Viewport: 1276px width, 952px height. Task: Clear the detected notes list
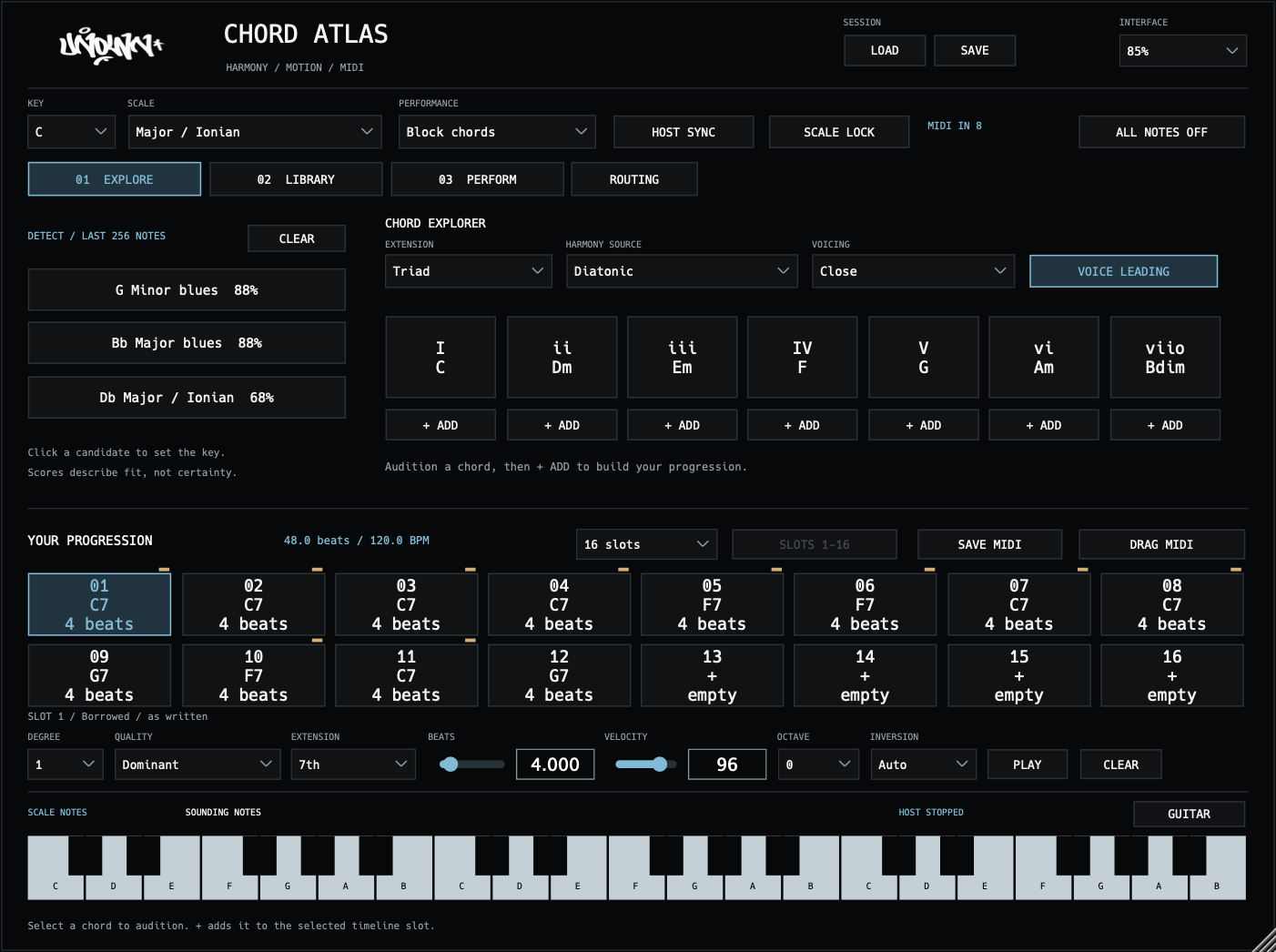297,238
